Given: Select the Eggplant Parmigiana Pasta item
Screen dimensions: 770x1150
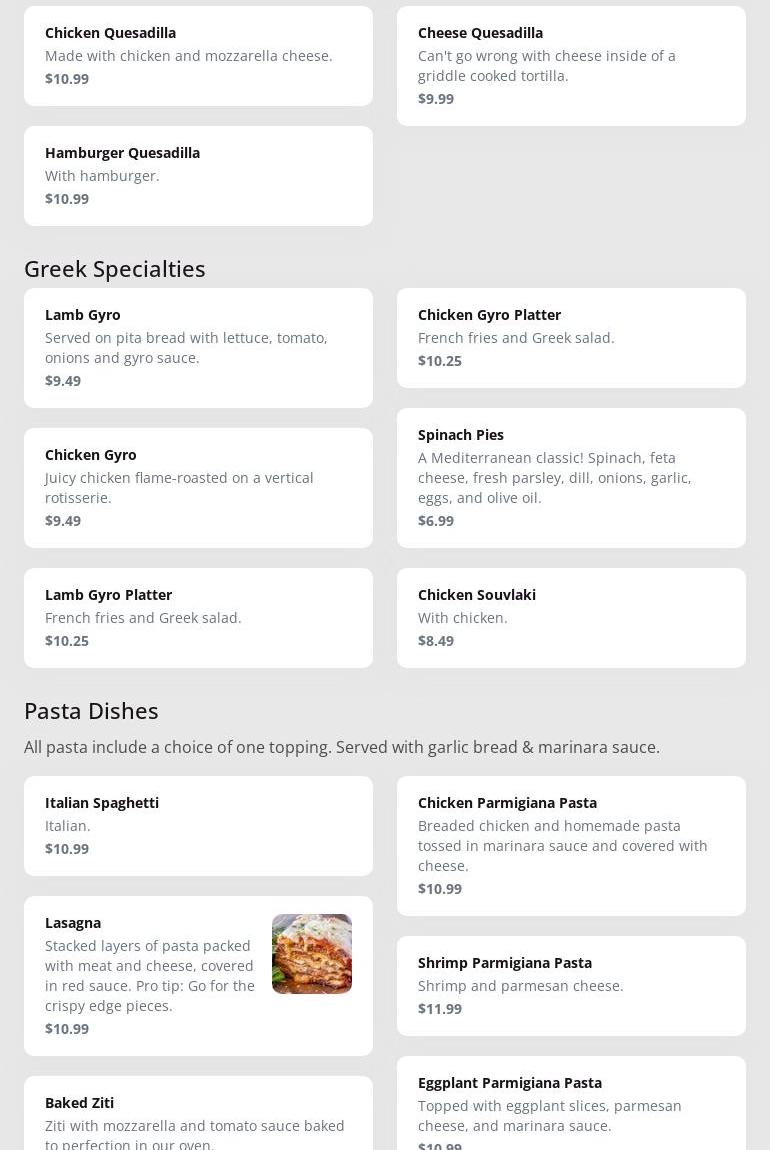Looking at the screenshot, I should pos(571,1104).
